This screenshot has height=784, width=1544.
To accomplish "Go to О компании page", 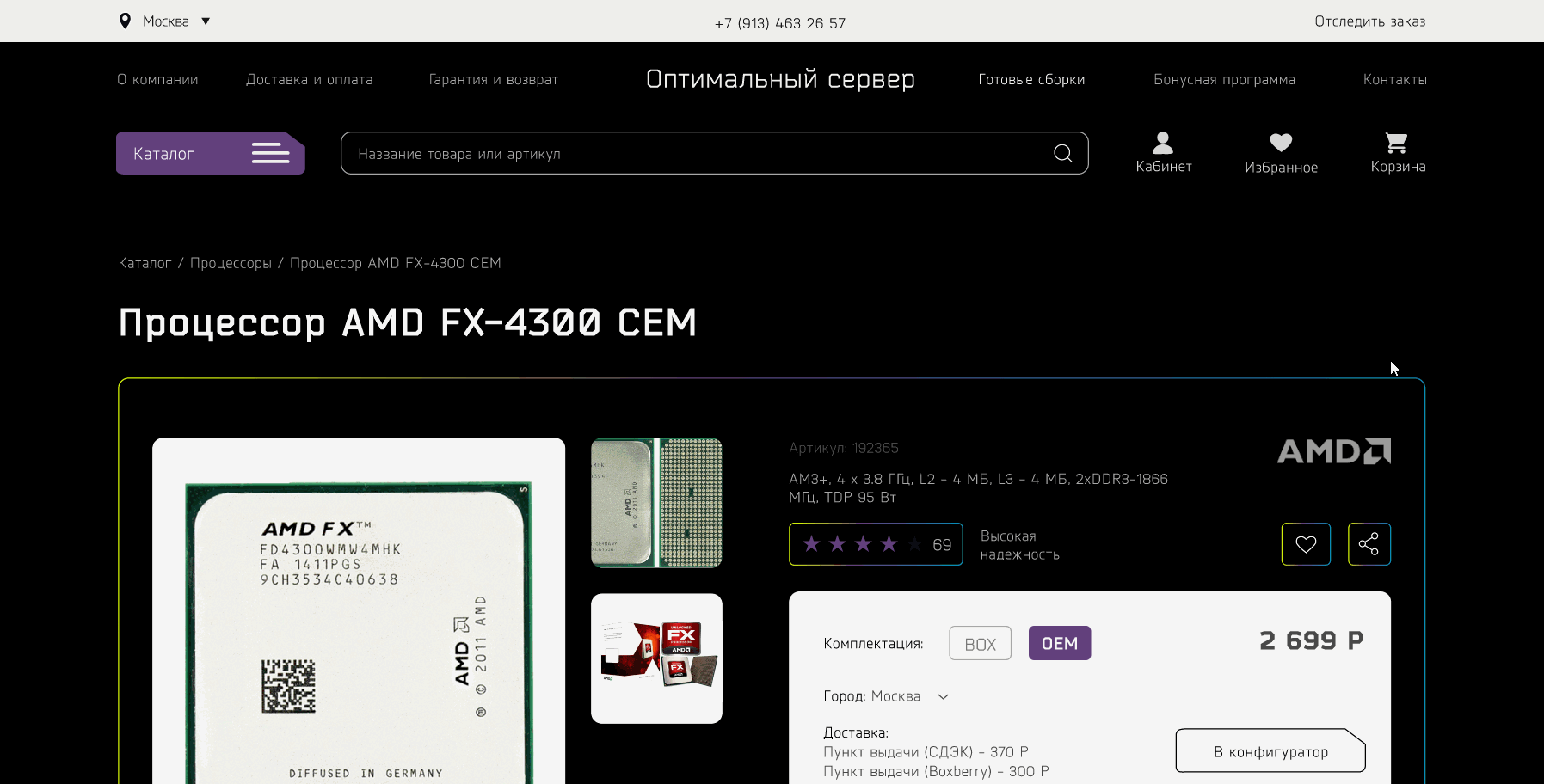I will point(157,79).
